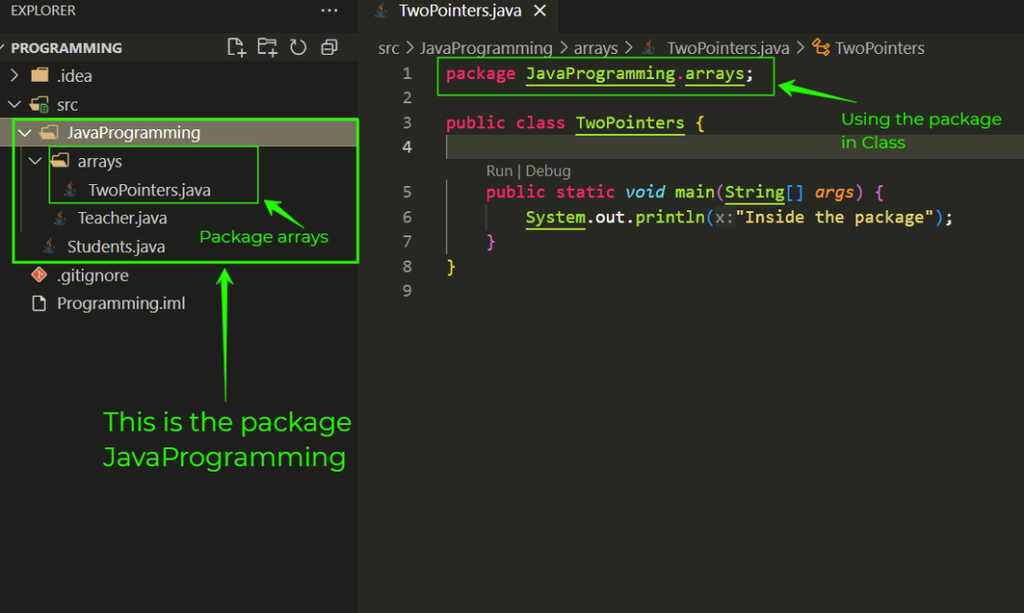Viewport: 1024px width, 613px height.
Task: Click the Java icon beside Students.java
Action: click(x=49, y=246)
